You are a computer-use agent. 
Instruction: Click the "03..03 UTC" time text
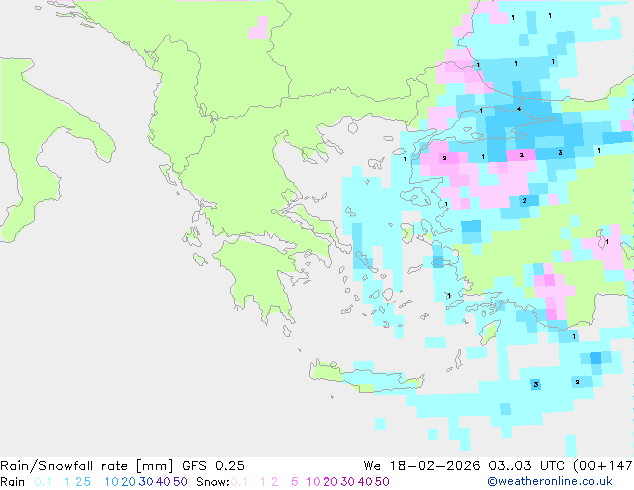click(x=527, y=466)
